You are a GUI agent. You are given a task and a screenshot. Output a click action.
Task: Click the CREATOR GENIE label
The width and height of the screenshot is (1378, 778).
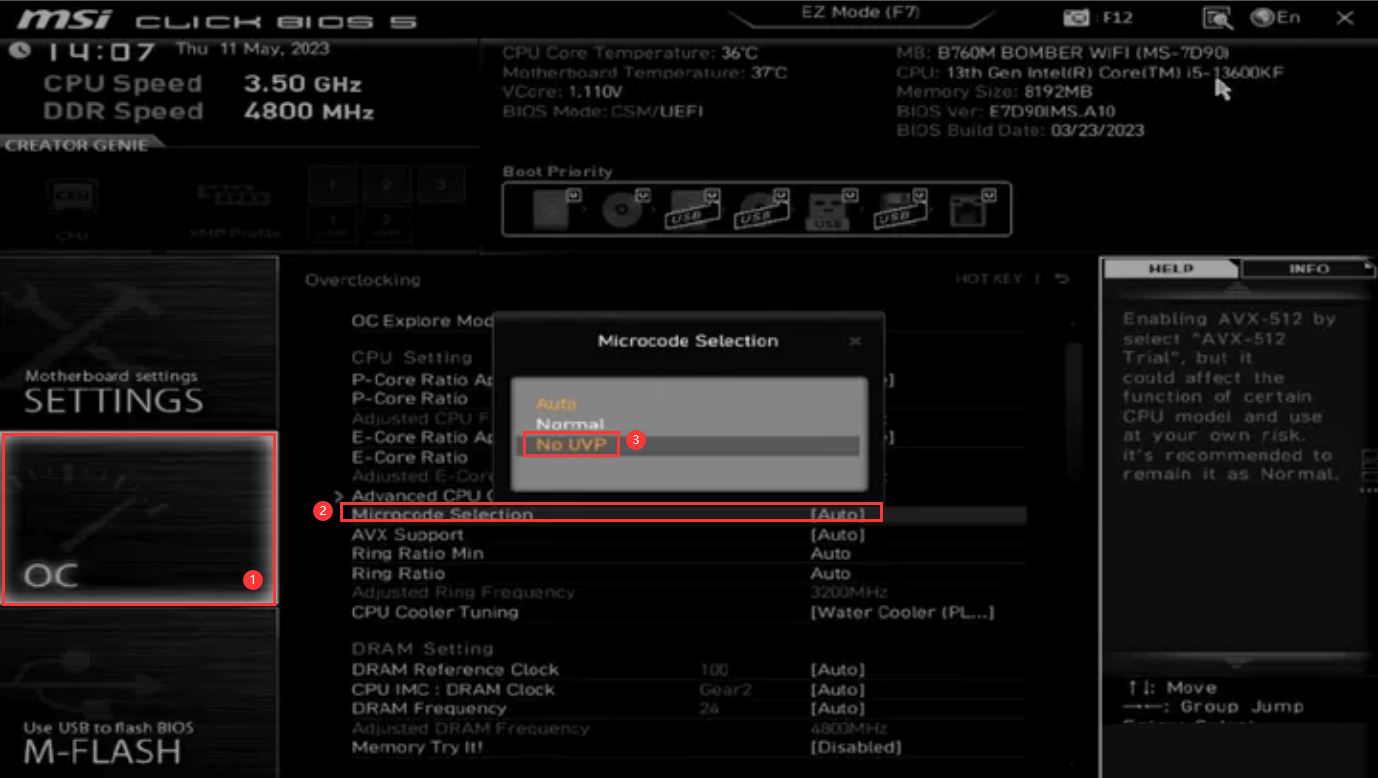pyautogui.click(x=76, y=145)
